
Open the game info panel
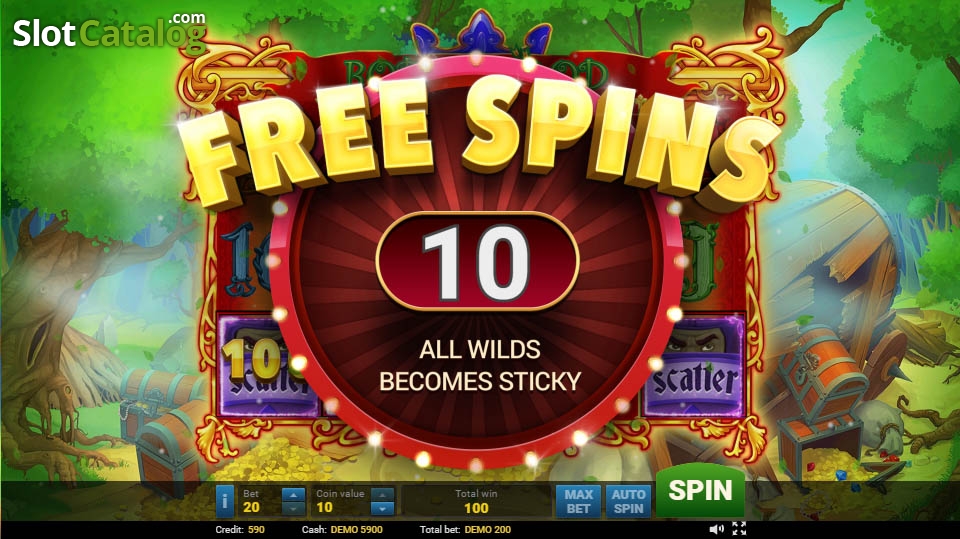point(224,501)
